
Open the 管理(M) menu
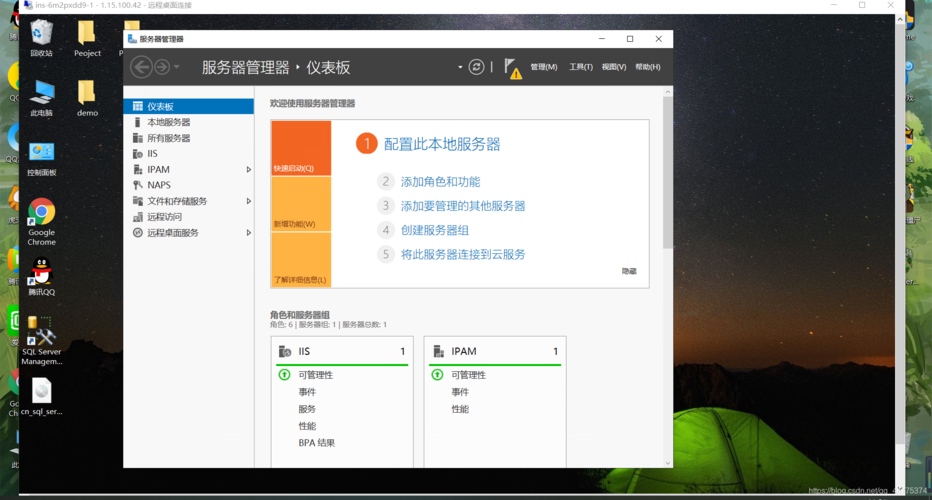pyautogui.click(x=544, y=67)
